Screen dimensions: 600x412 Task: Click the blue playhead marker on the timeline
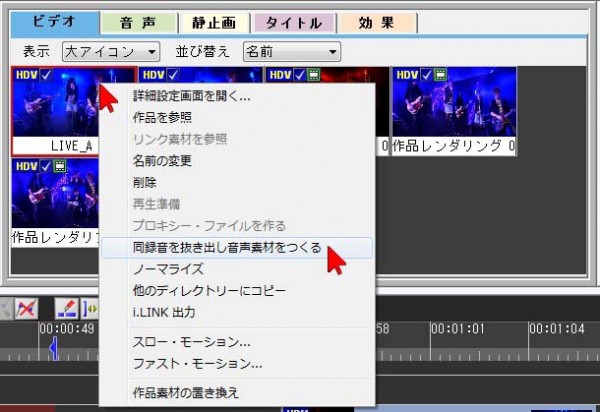click(54, 347)
